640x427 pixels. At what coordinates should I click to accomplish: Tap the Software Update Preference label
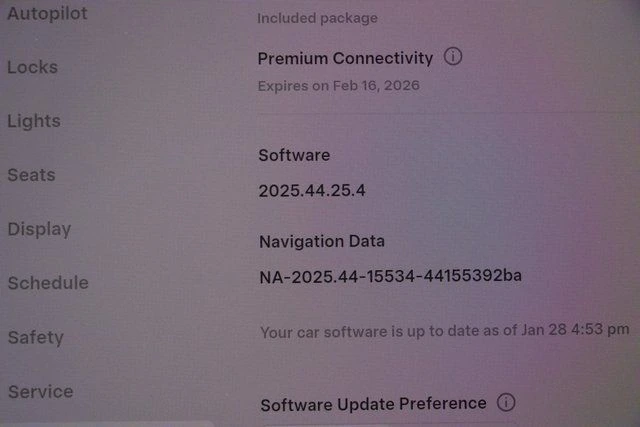[x=373, y=404]
